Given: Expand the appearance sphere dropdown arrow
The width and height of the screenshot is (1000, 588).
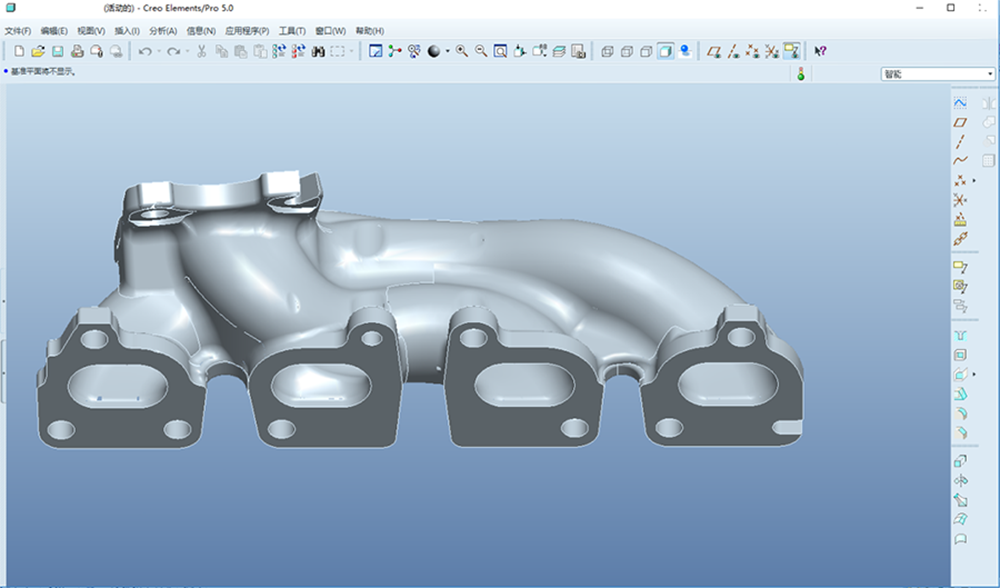Looking at the screenshot, I should pos(447,51).
